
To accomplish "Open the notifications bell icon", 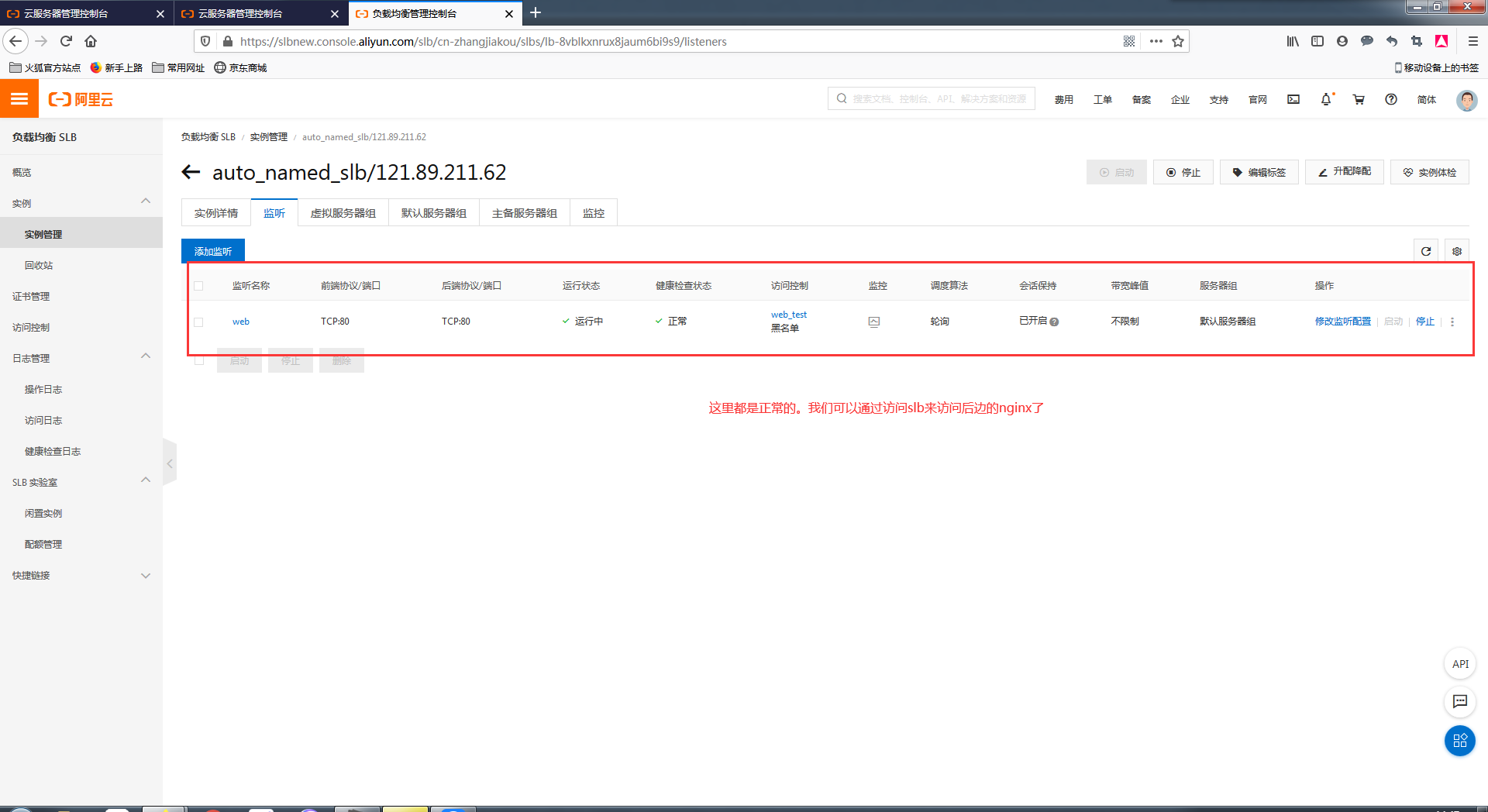I will point(1326,99).
